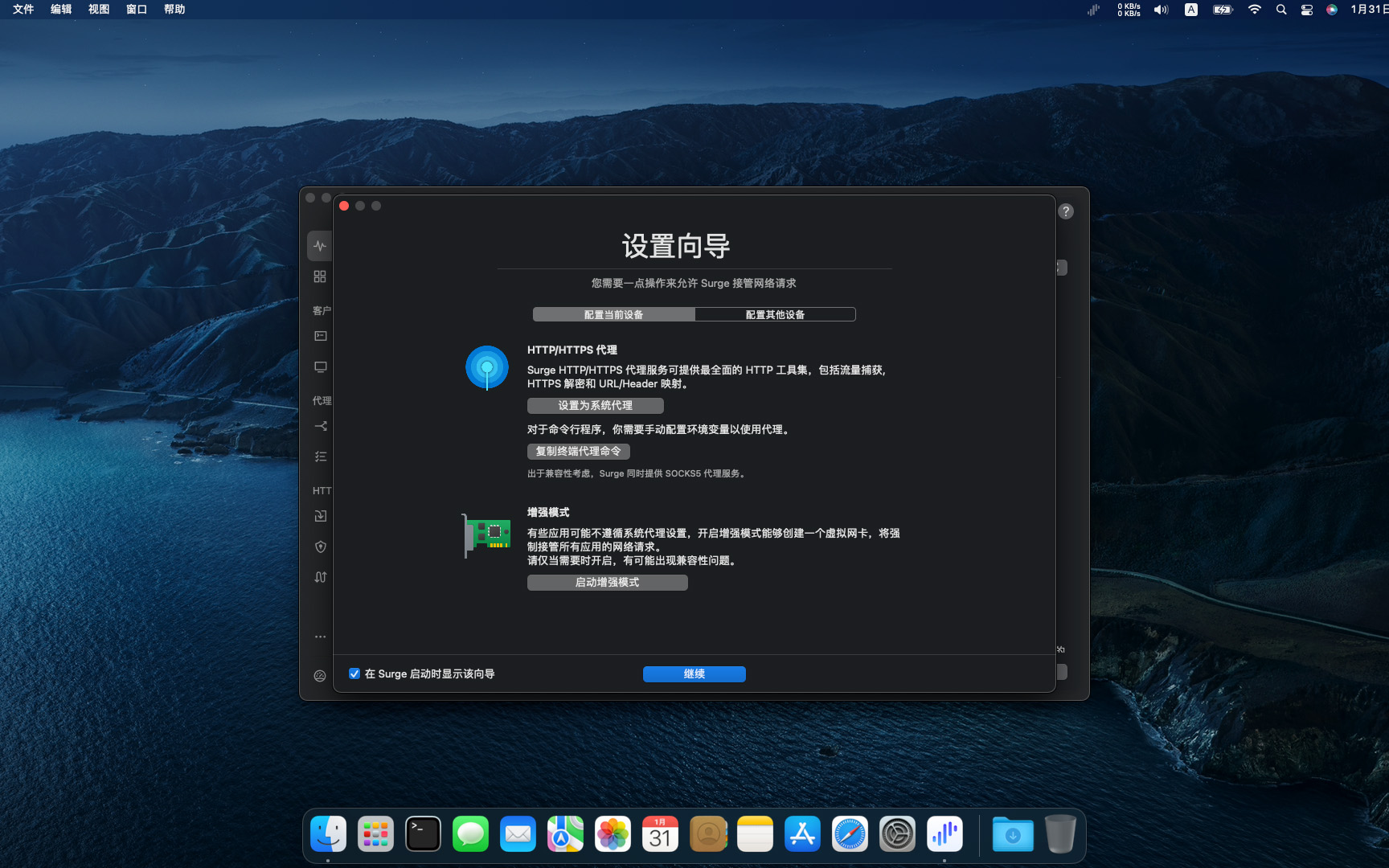Open Trash in the Dock
This screenshot has height=868, width=1389.
point(1060,834)
